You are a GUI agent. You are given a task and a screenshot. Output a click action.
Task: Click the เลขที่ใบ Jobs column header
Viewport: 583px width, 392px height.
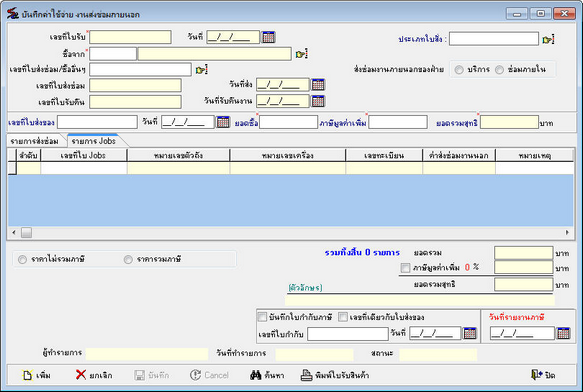[84, 155]
